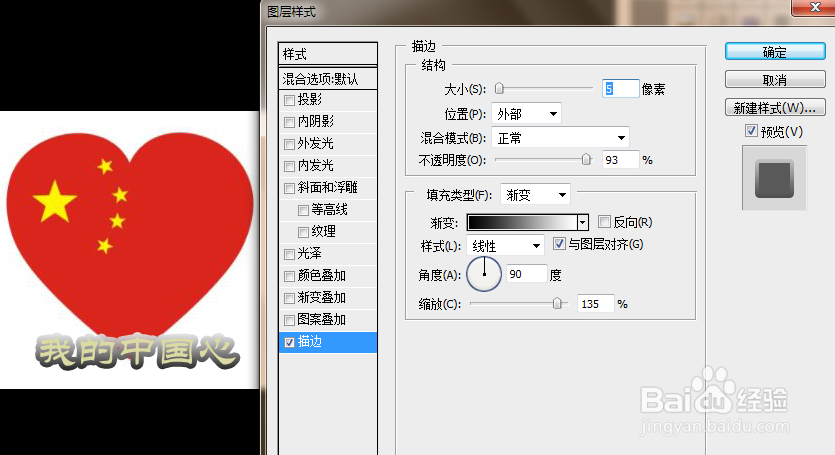Click the 角度(A) angle dial
835x455 pixels.
pyautogui.click(x=484, y=274)
